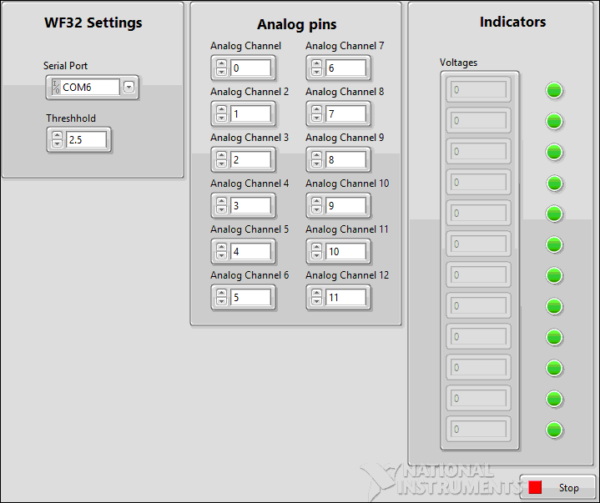Click the Analog Channel 6 value field
This screenshot has height=503, width=600.
250,297
